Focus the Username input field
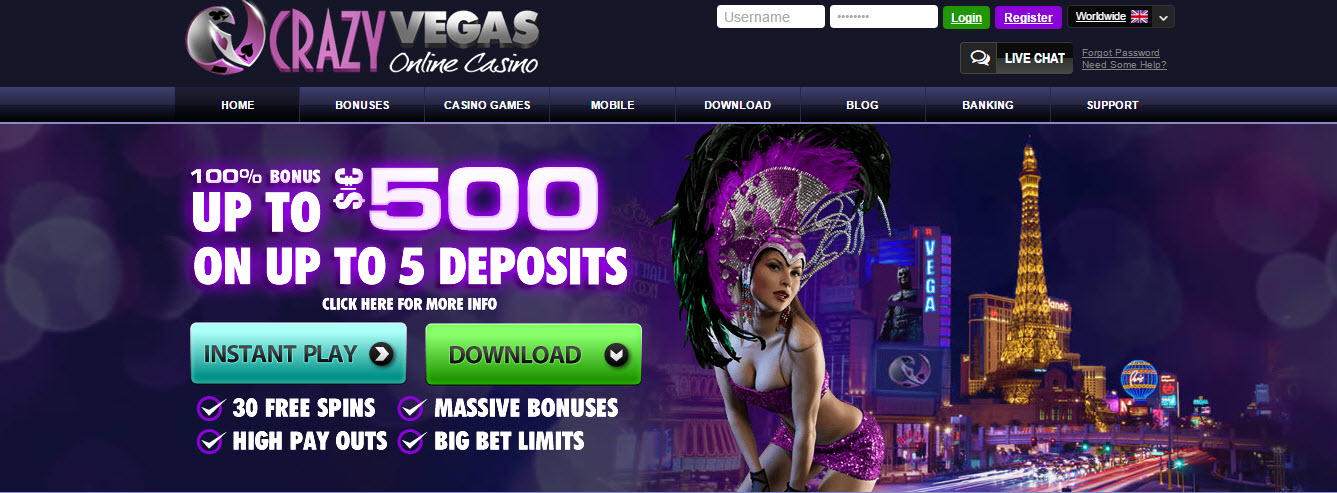1337x493 pixels. pos(771,17)
